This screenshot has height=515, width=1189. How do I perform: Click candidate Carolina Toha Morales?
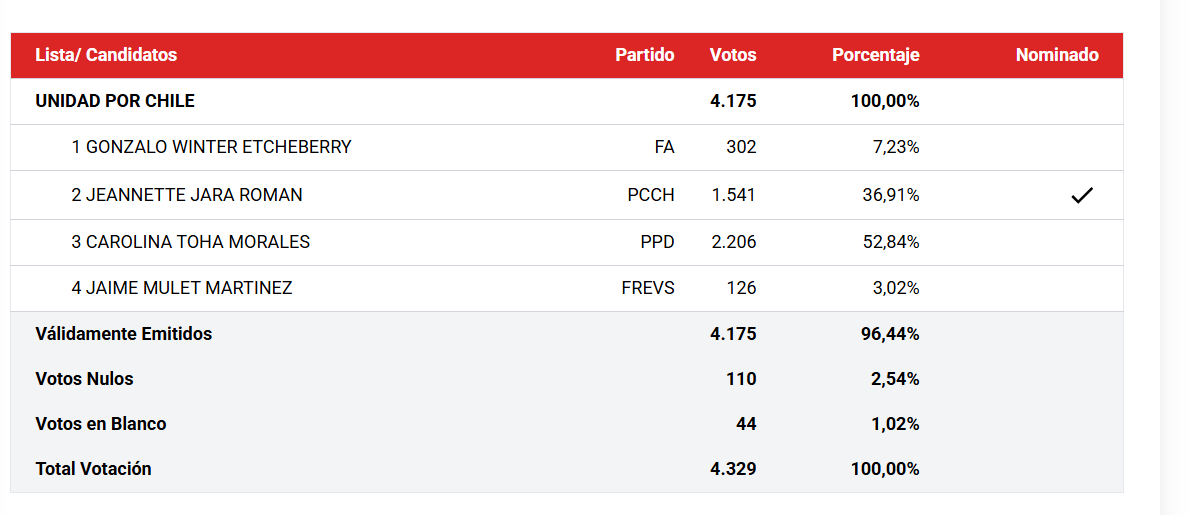[x=190, y=242]
